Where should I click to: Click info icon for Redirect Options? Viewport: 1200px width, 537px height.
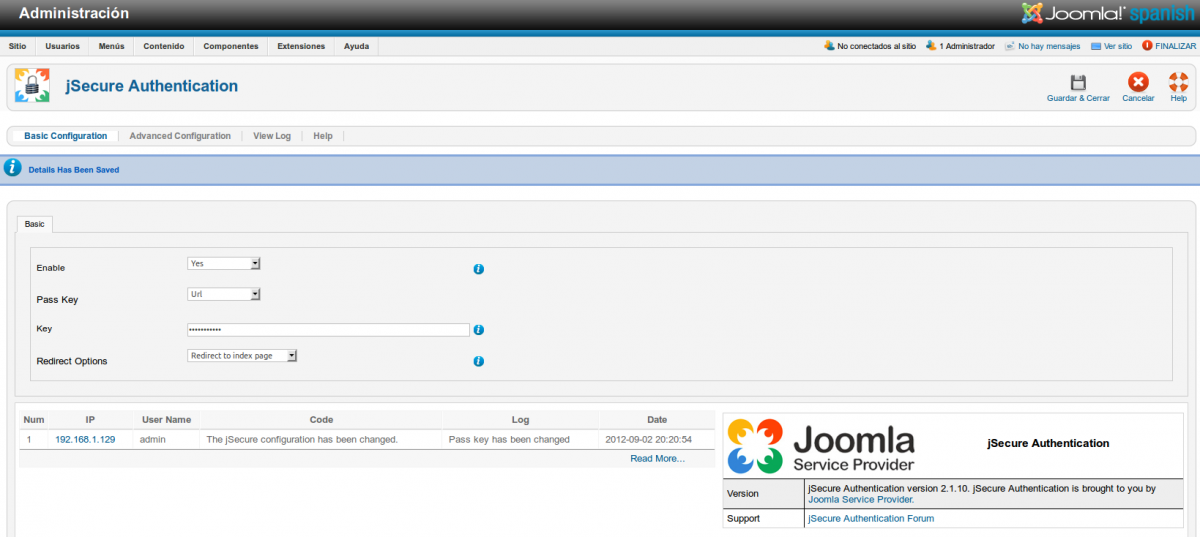click(x=478, y=361)
